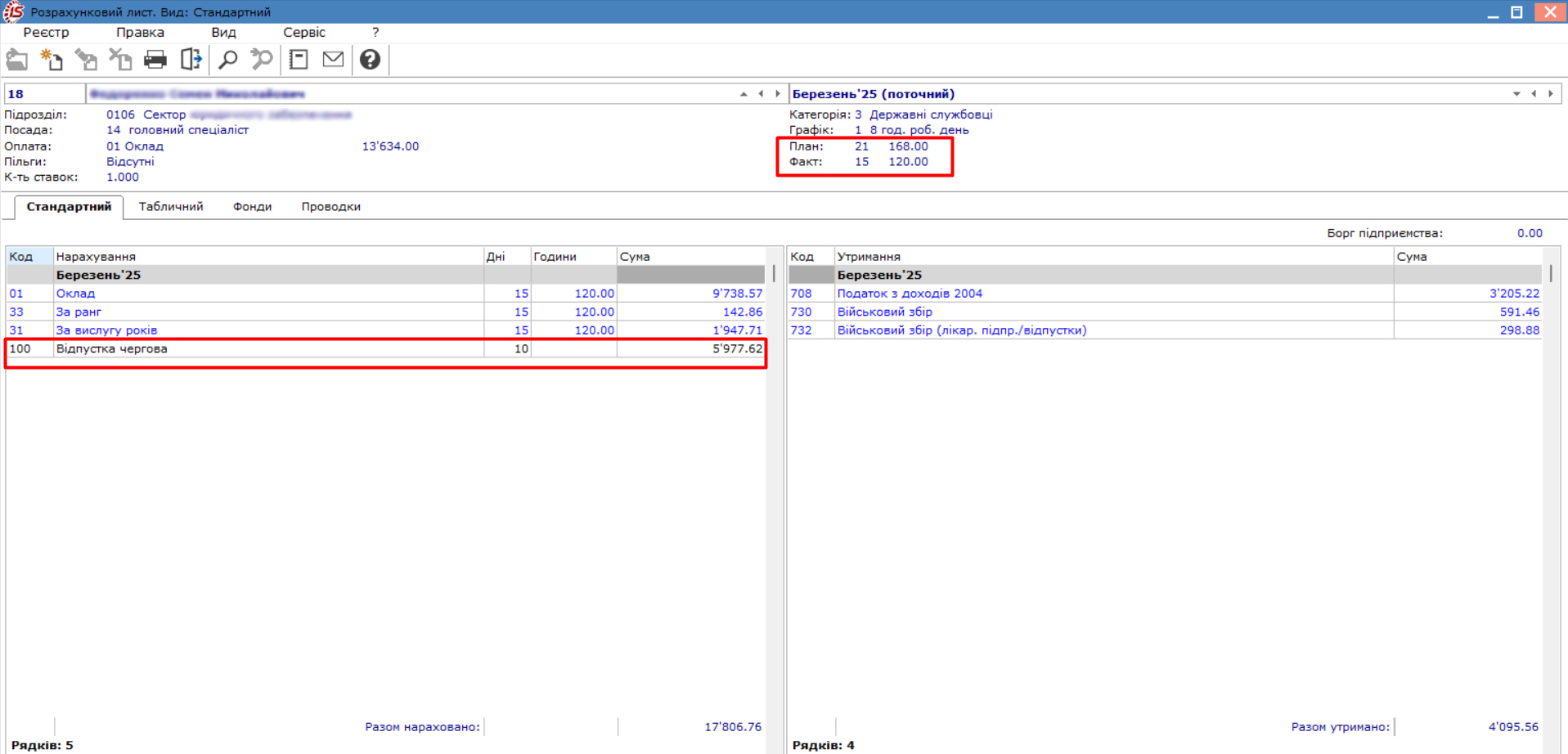Open the Правка menu

click(x=140, y=32)
